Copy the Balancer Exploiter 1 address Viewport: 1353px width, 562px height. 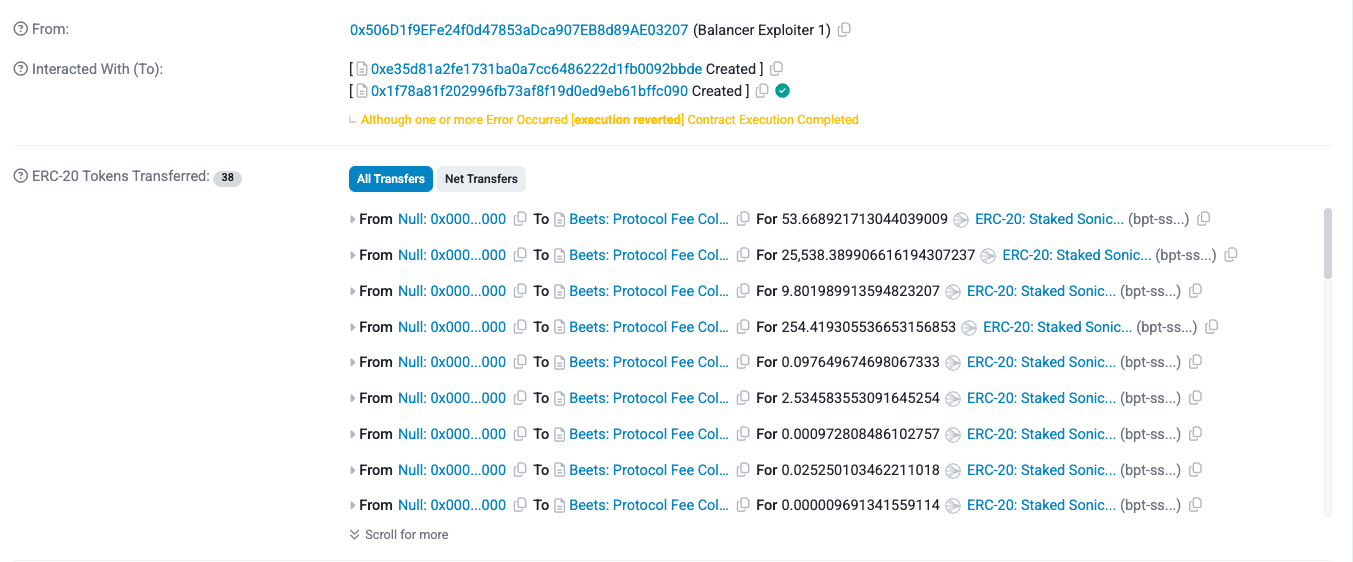tap(844, 30)
